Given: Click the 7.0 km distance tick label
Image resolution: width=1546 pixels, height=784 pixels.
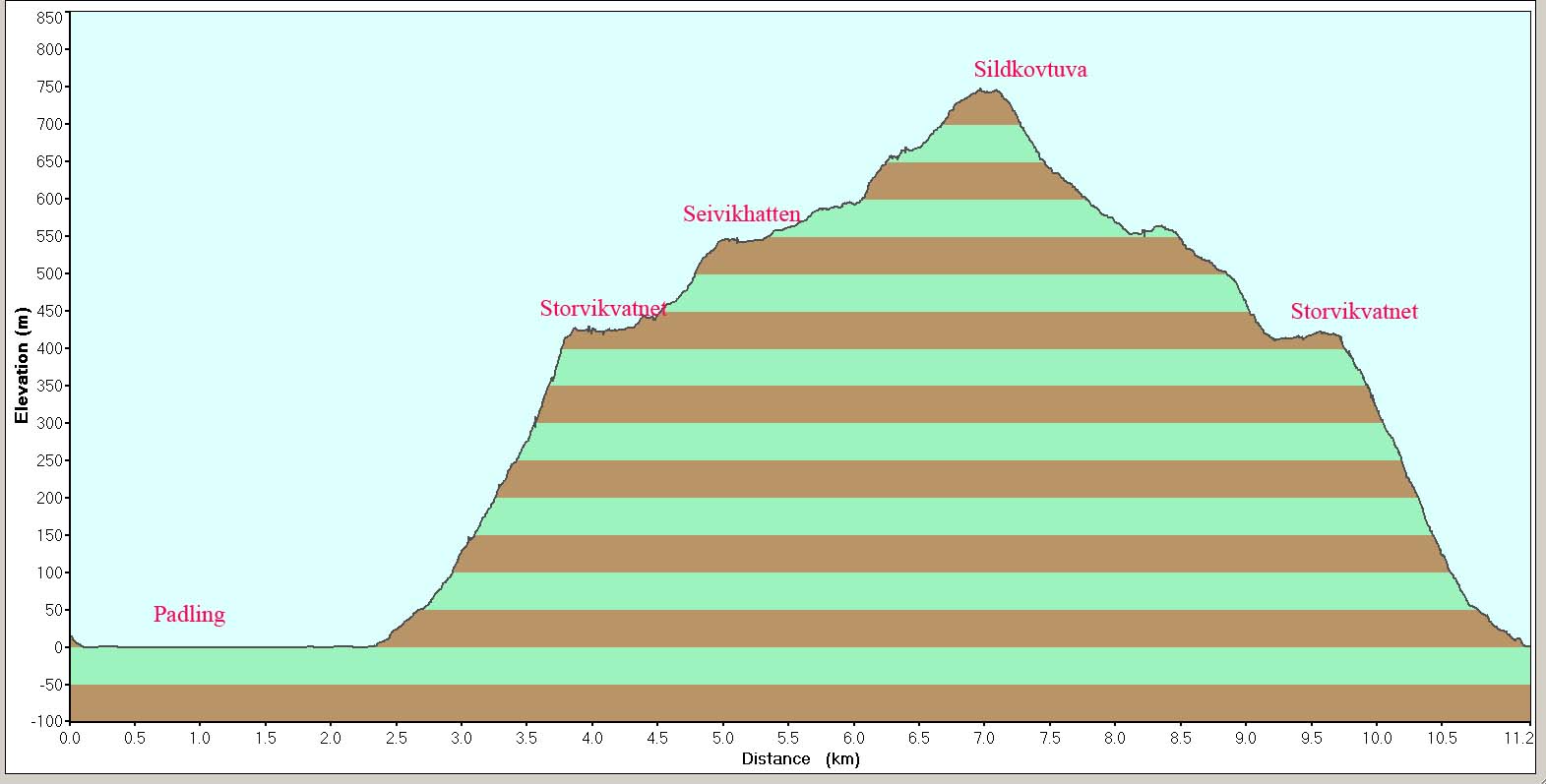Looking at the screenshot, I should pos(984,738).
